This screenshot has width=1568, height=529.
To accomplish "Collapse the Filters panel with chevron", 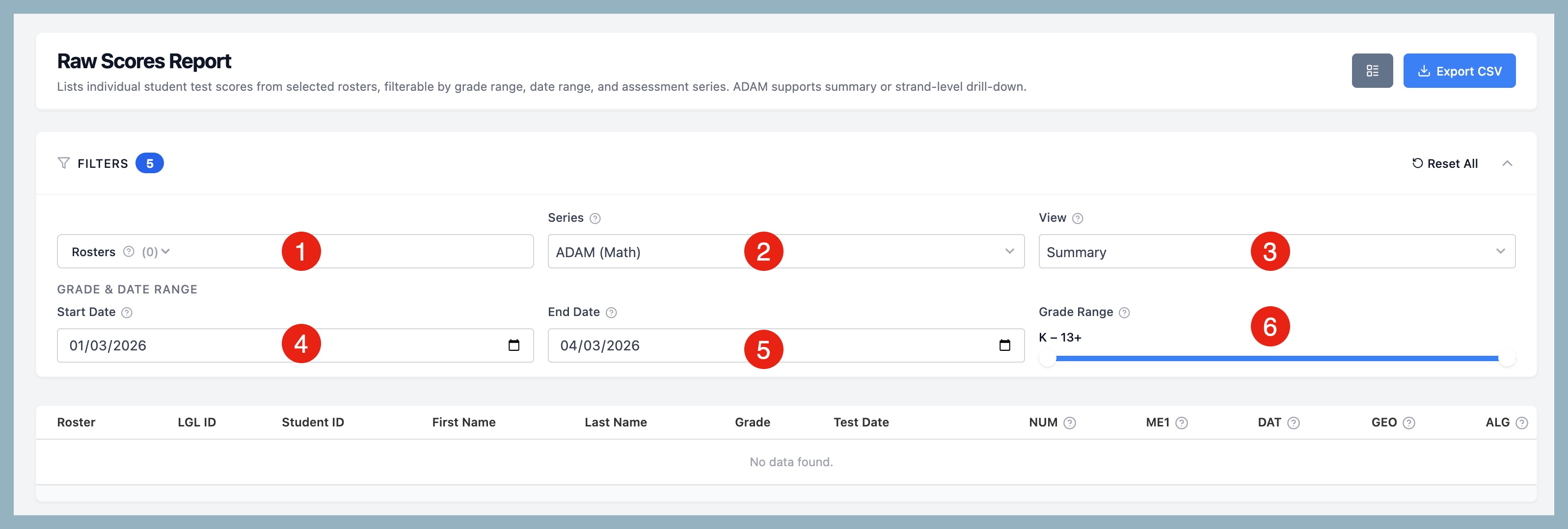I will tap(1507, 163).
